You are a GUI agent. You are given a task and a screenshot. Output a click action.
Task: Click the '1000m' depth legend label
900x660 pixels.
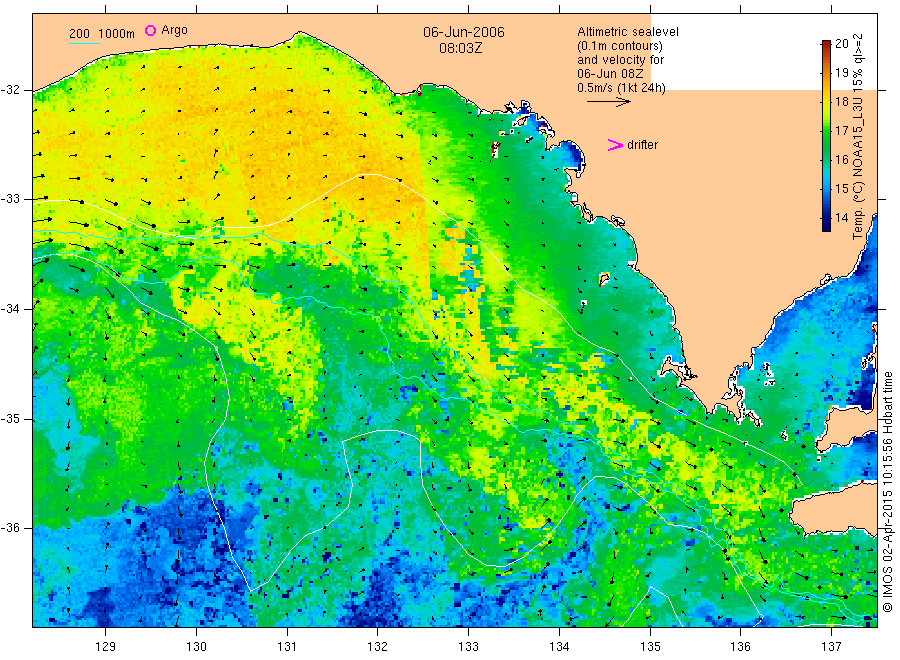117,34
